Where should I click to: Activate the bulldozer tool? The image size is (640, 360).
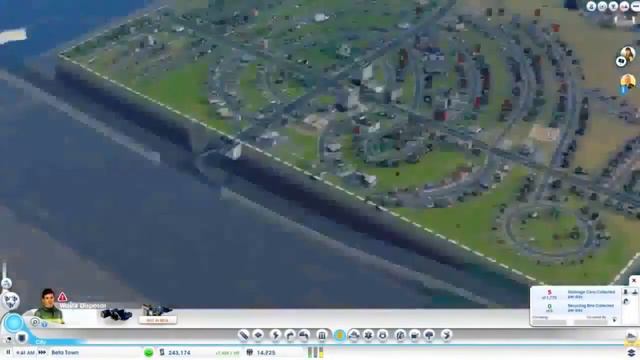631,336
